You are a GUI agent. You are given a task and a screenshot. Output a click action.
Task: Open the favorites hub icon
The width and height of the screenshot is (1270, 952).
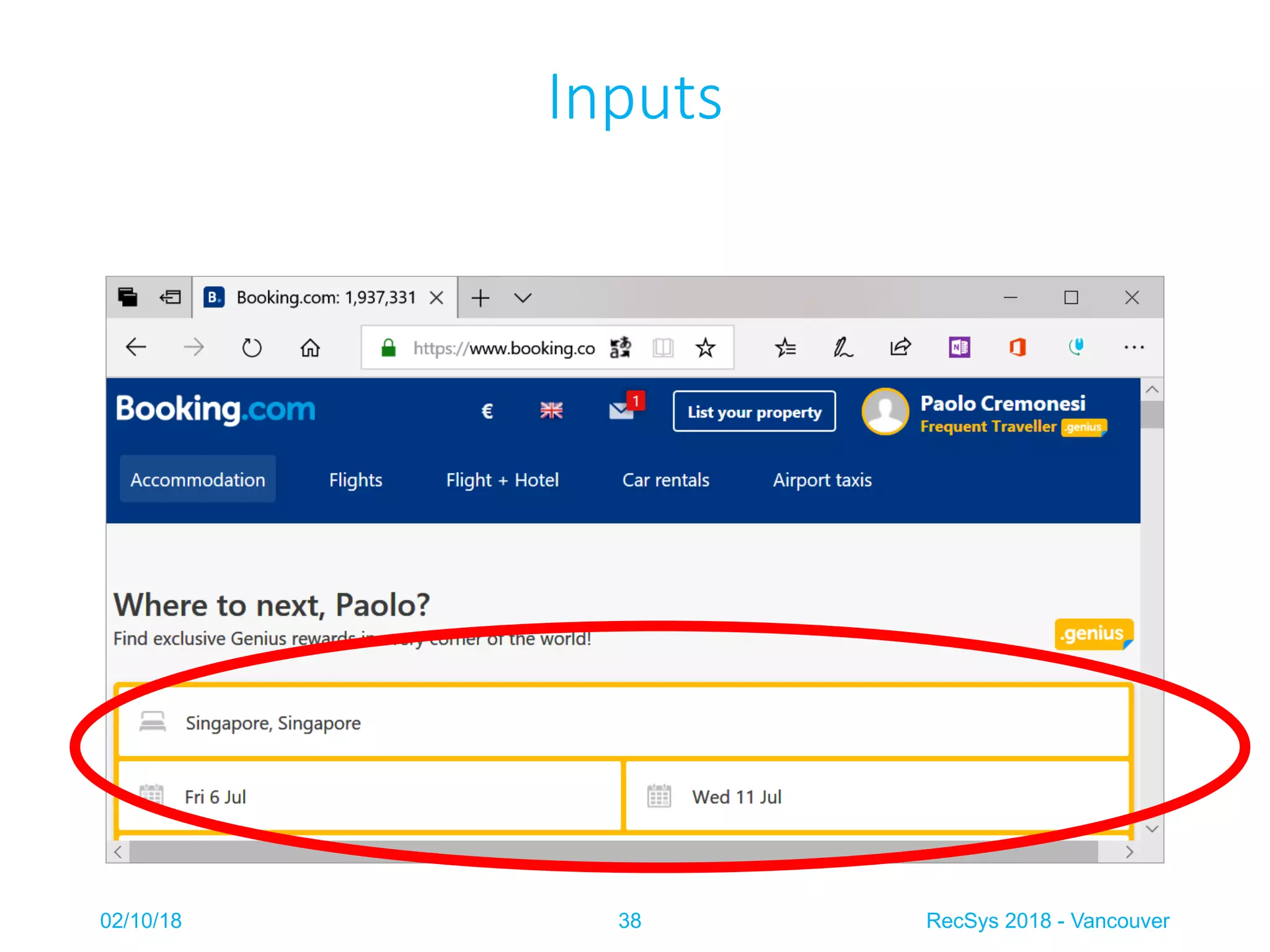pyautogui.click(x=785, y=348)
